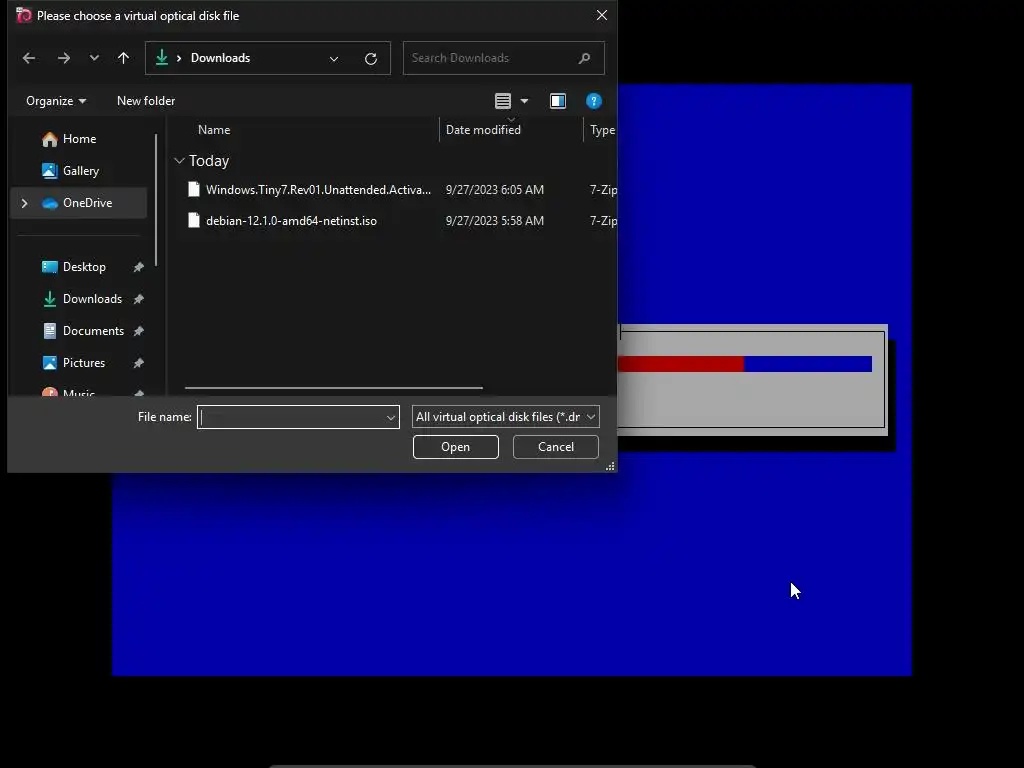Click the Gallery icon
This screenshot has height=768, width=1024.
point(50,171)
